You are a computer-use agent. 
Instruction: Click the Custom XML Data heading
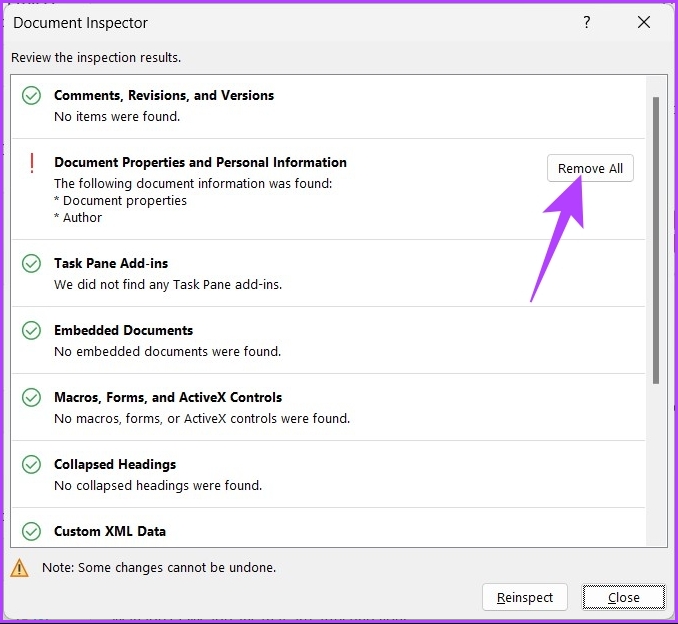pos(110,531)
